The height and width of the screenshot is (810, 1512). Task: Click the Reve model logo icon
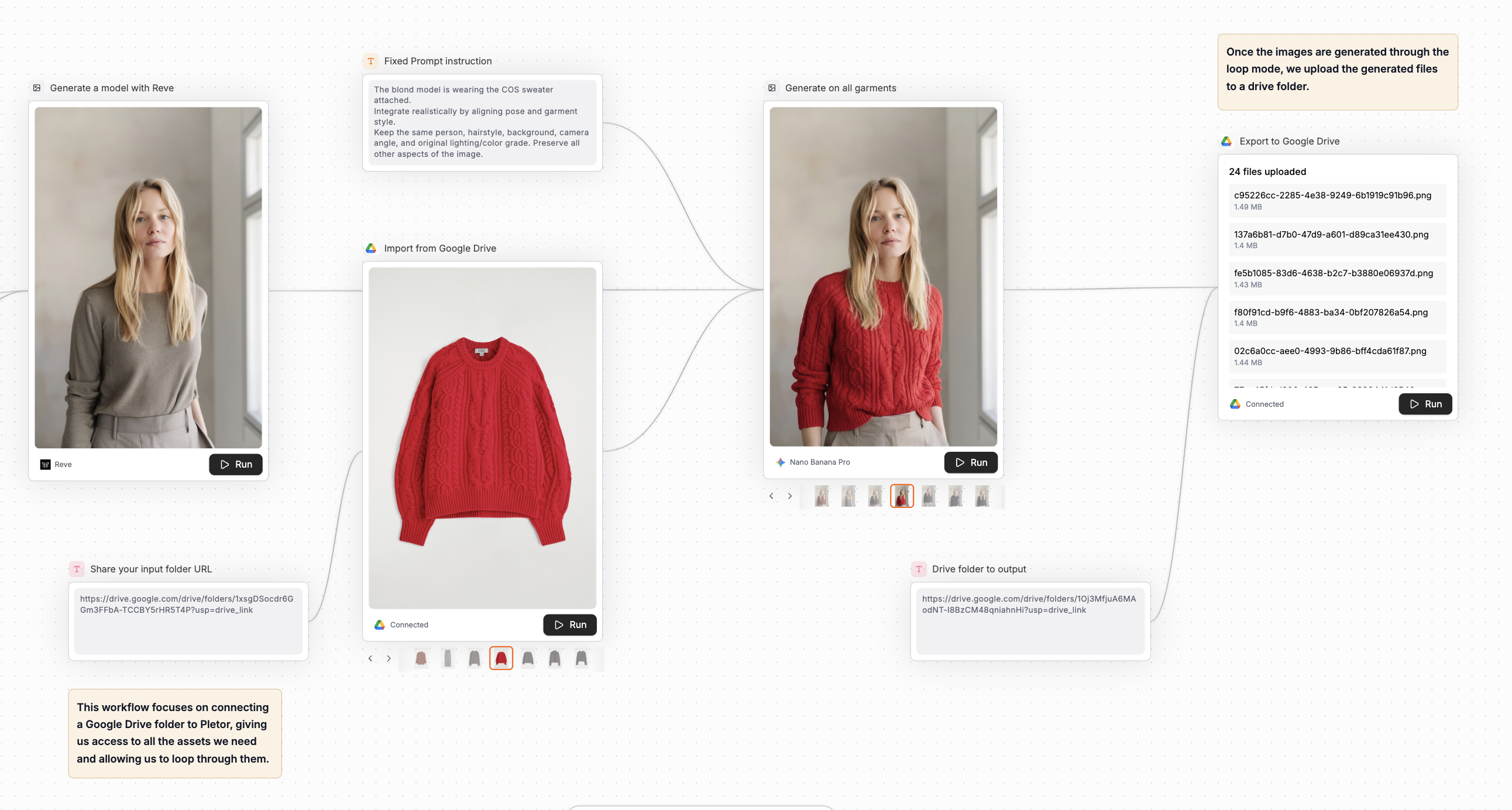pyautogui.click(x=45, y=464)
